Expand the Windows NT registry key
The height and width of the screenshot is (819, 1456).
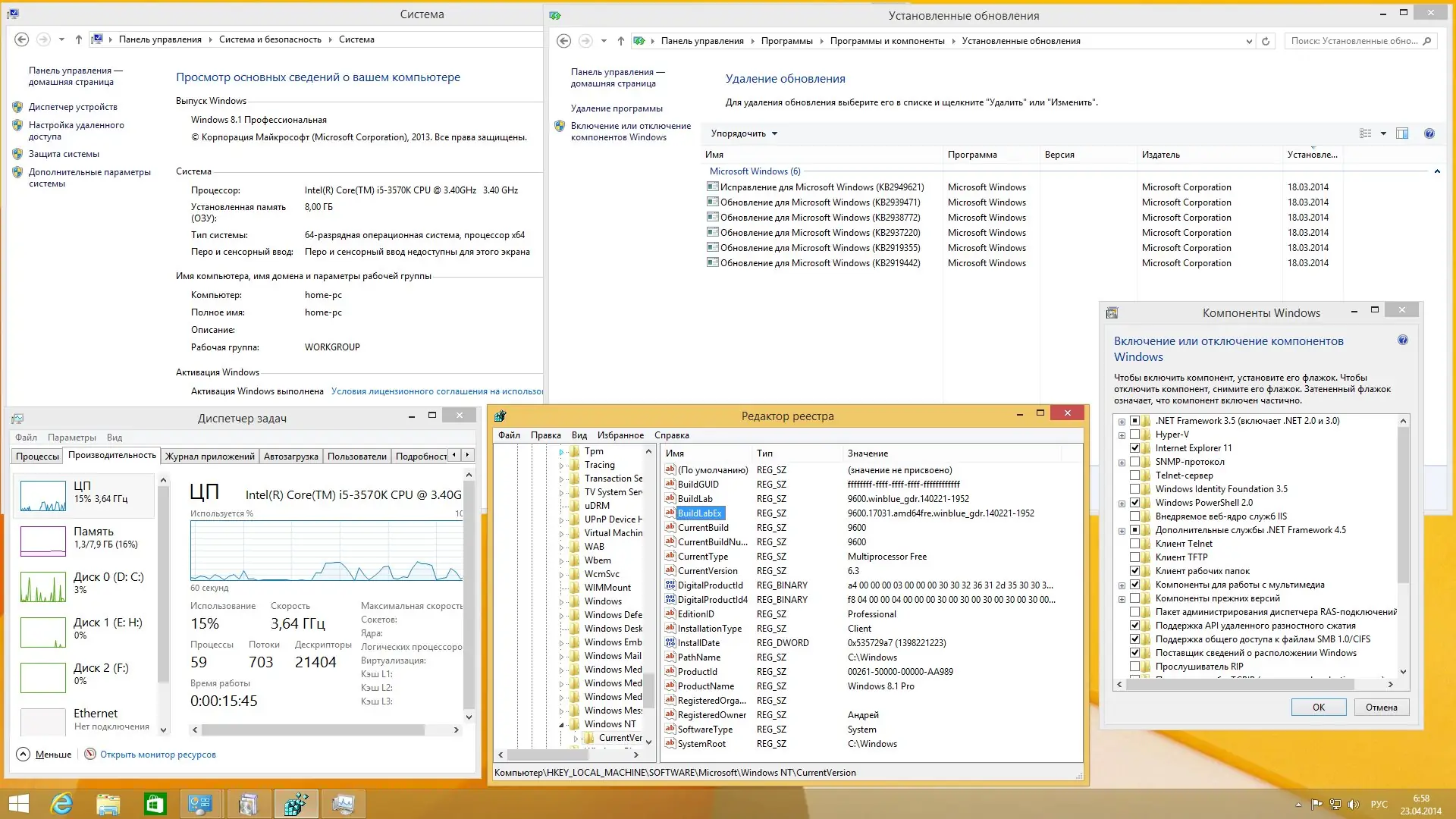562,723
